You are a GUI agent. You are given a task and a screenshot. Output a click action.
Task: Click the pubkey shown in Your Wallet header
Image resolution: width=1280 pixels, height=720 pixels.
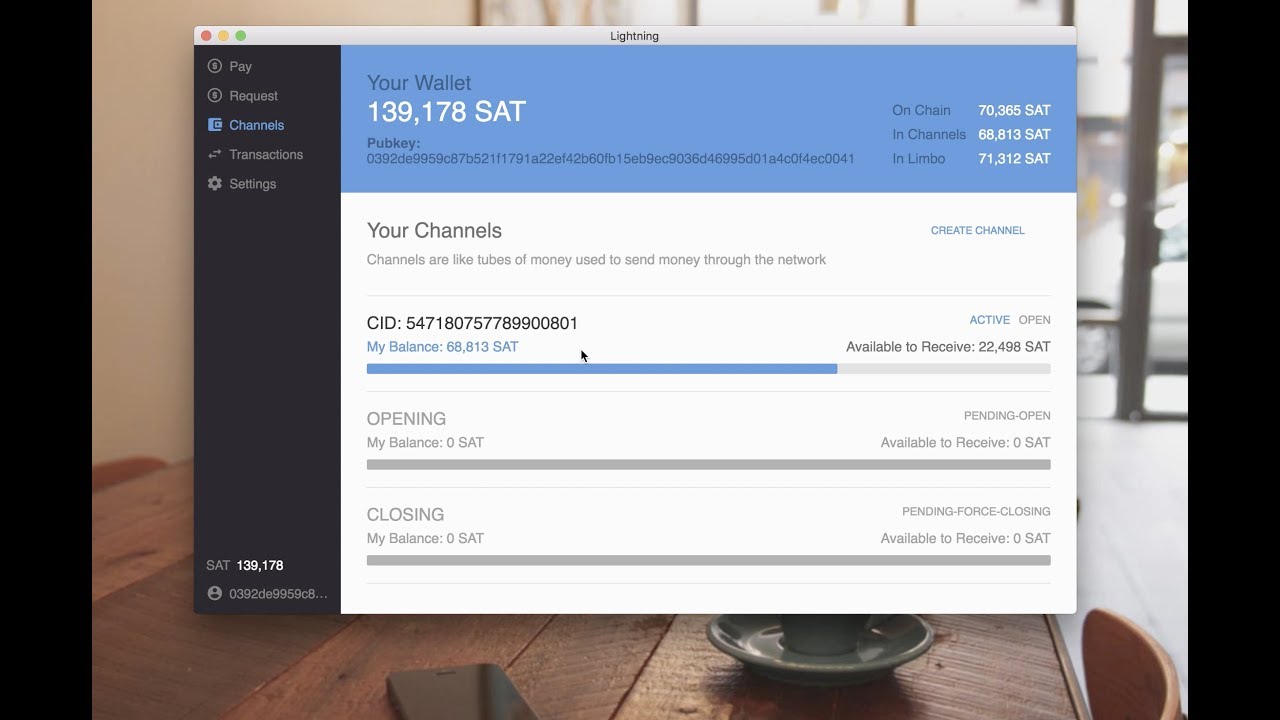tap(611, 158)
